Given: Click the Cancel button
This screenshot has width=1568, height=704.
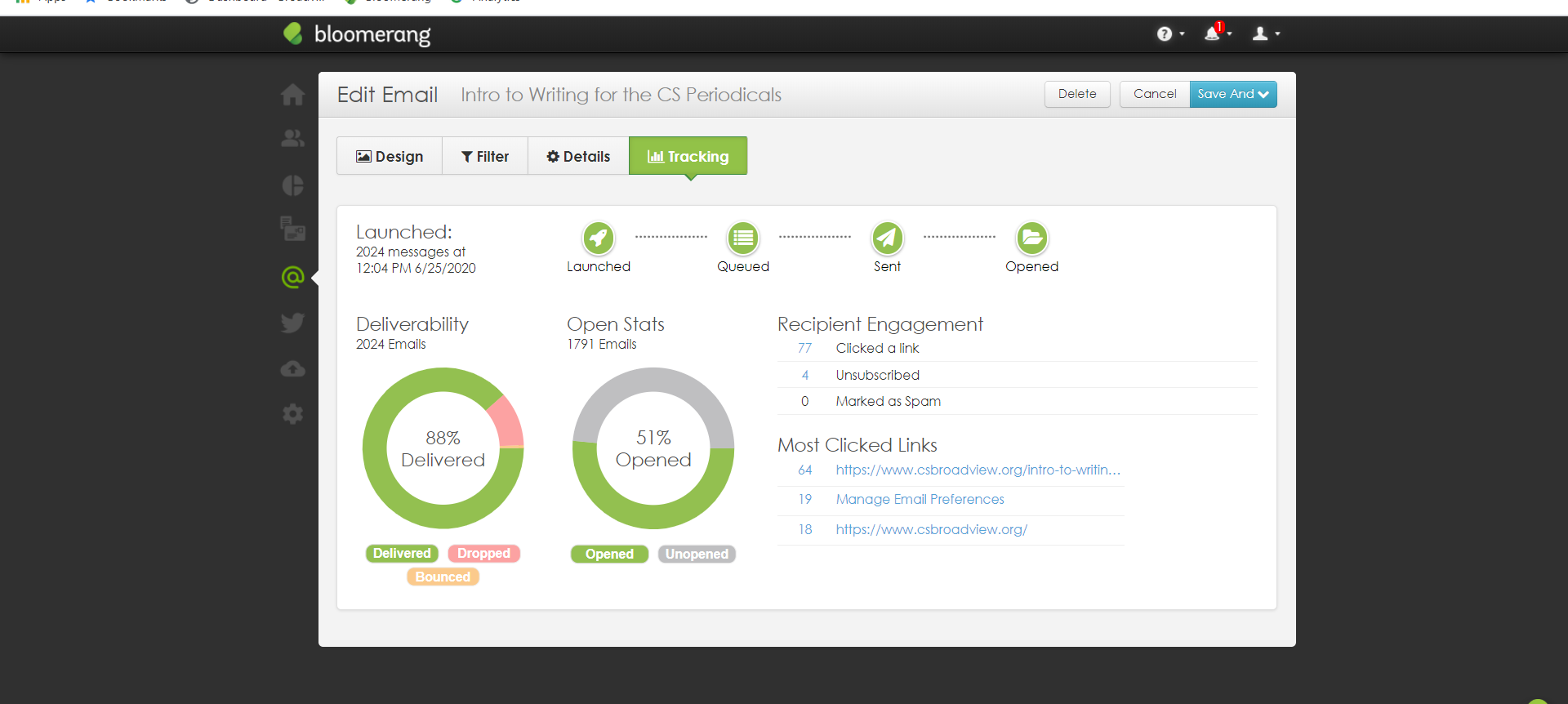Looking at the screenshot, I should coord(1155,94).
